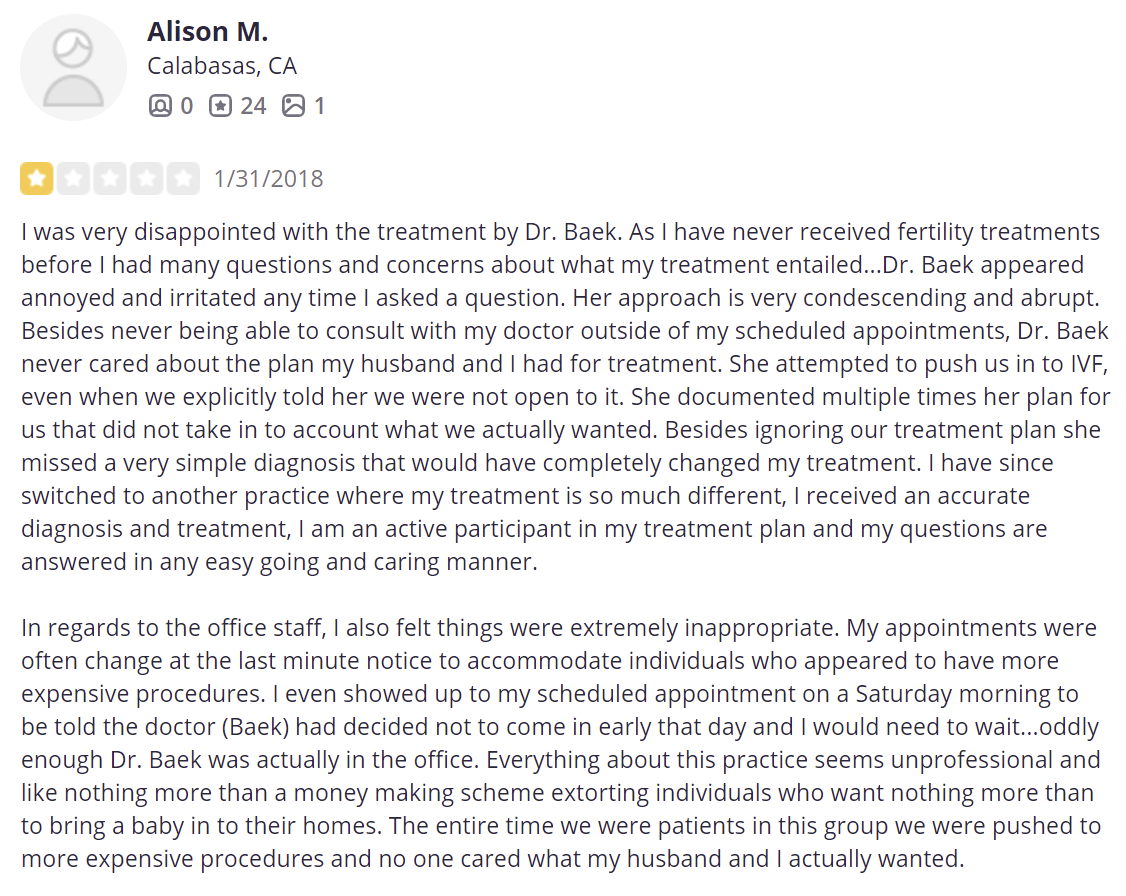Click the fourth gray rating star
1126x896 pixels.
[x=146, y=179]
